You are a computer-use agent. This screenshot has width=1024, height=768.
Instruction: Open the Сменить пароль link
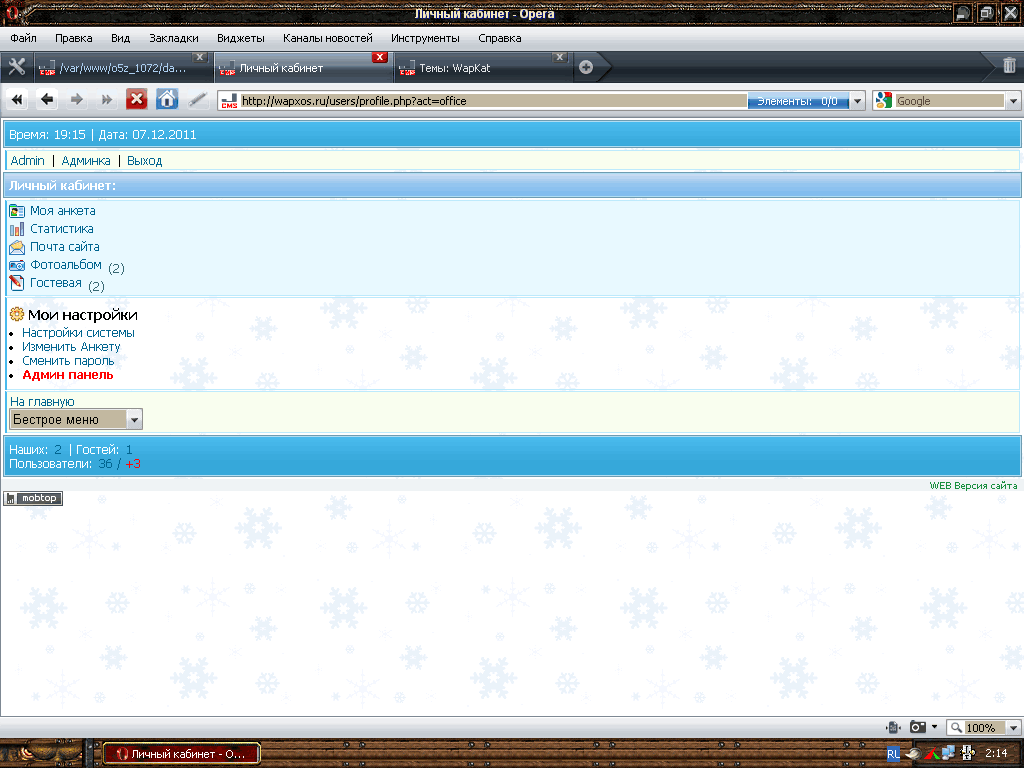(x=68, y=360)
